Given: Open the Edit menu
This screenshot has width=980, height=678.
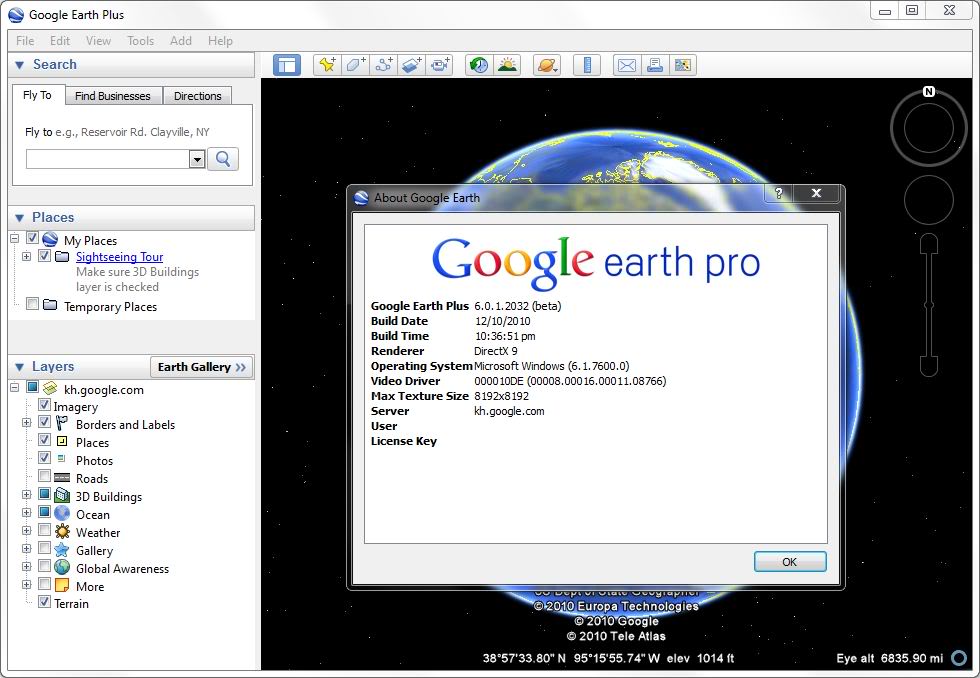Looking at the screenshot, I should click(60, 41).
